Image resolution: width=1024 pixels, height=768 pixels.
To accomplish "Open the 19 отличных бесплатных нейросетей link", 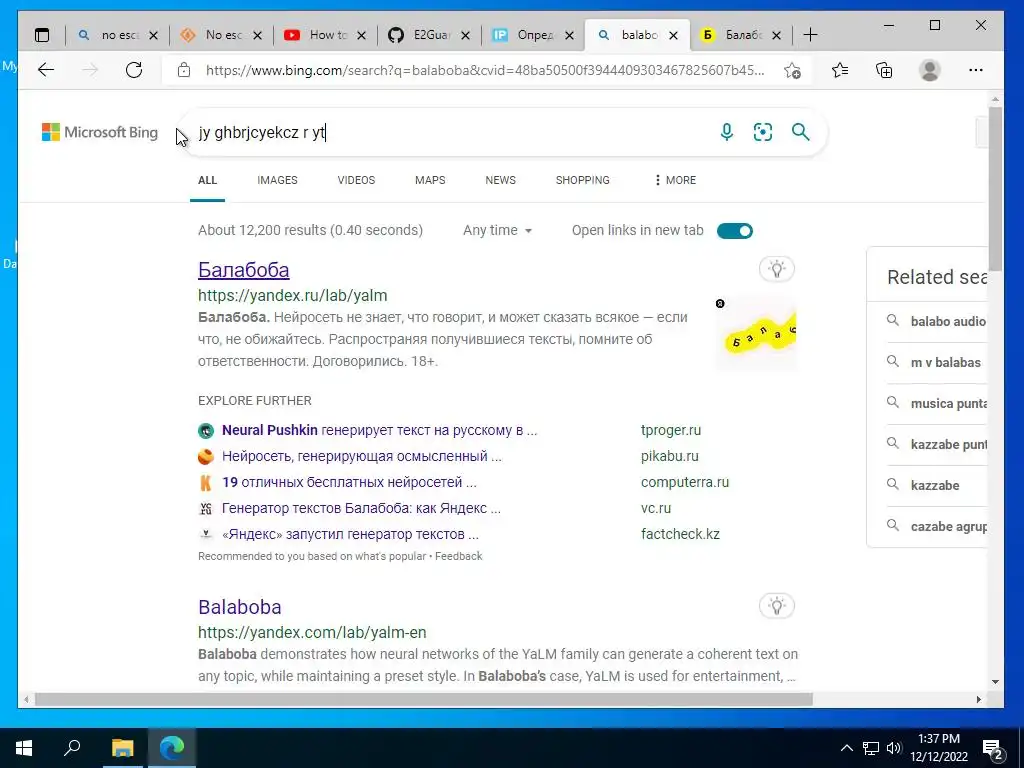I will click(349, 483).
